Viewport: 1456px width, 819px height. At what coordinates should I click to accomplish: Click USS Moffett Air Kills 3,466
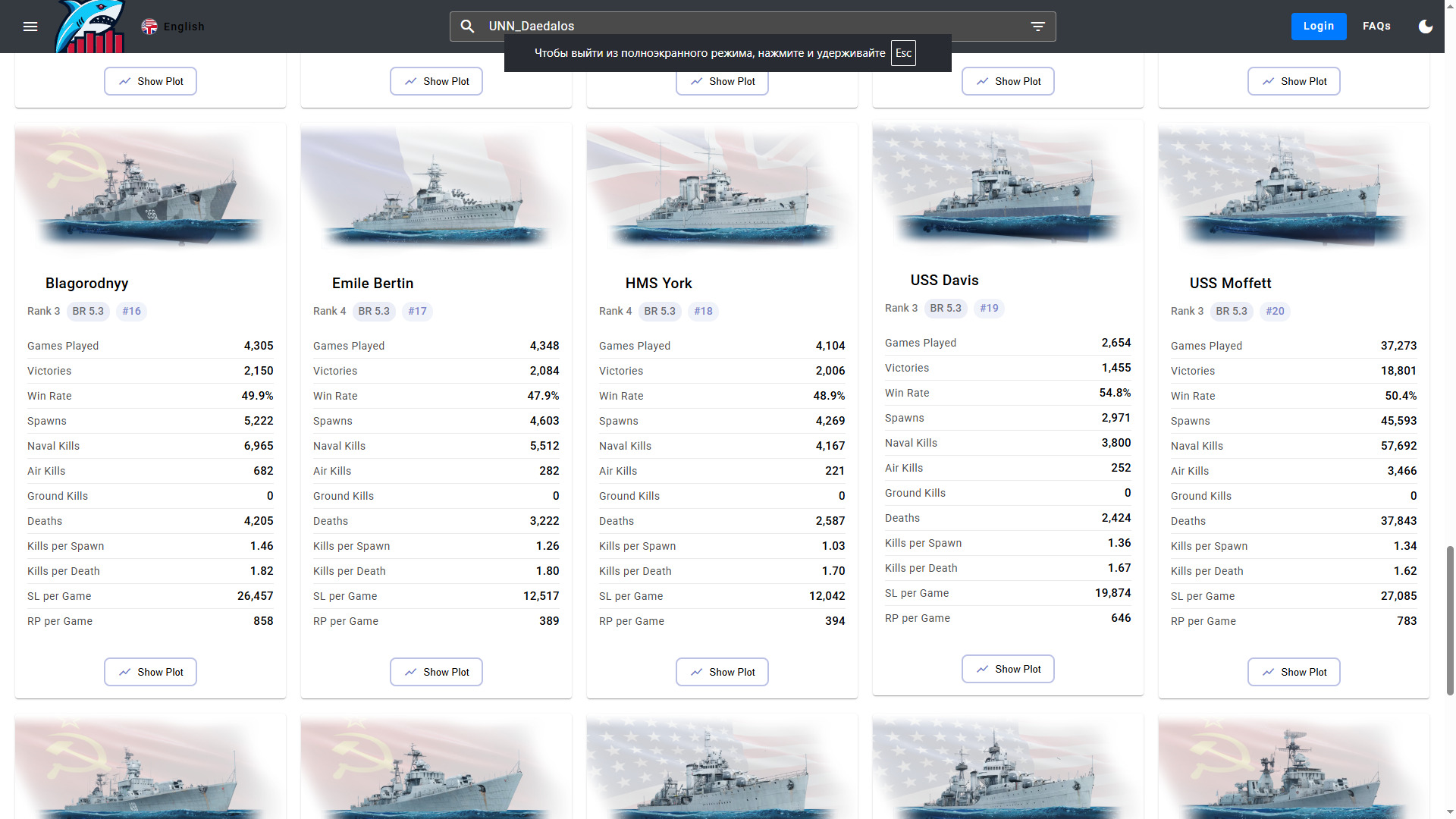(x=1402, y=471)
